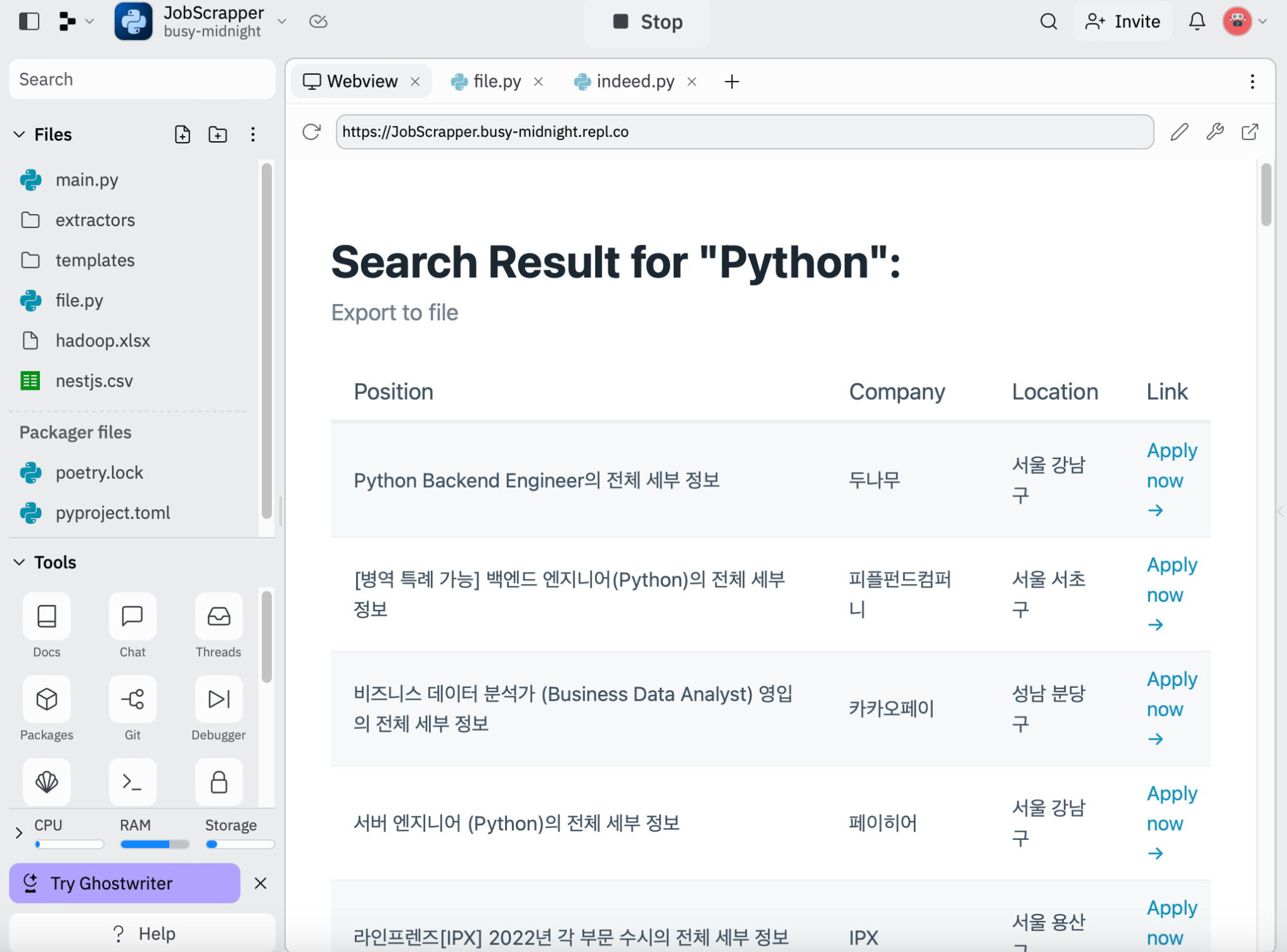Viewport: 1287px width, 952px height.
Task: Open the Git tool
Action: [x=132, y=699]
